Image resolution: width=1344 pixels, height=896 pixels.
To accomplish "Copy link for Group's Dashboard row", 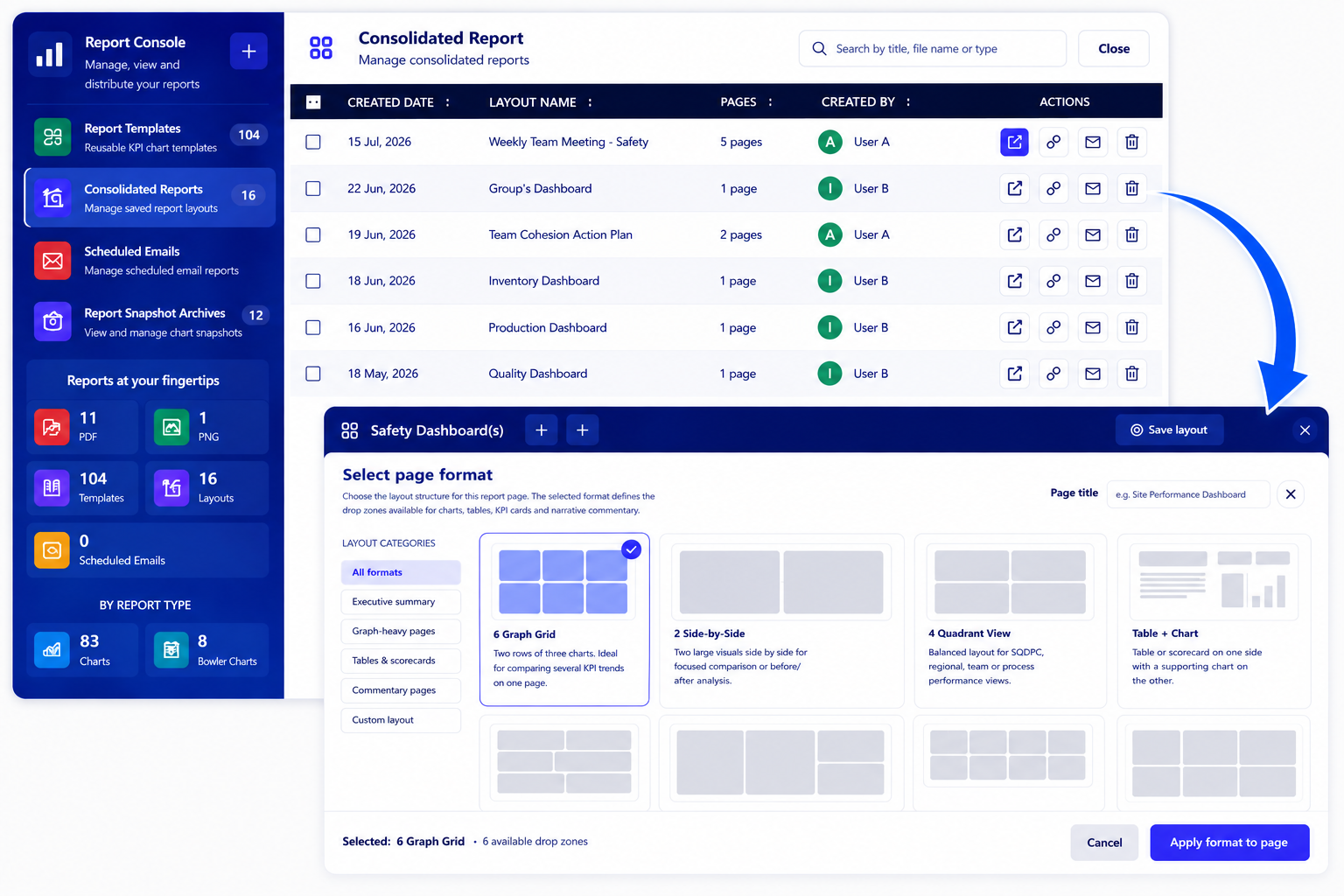I will (1053, 188).
